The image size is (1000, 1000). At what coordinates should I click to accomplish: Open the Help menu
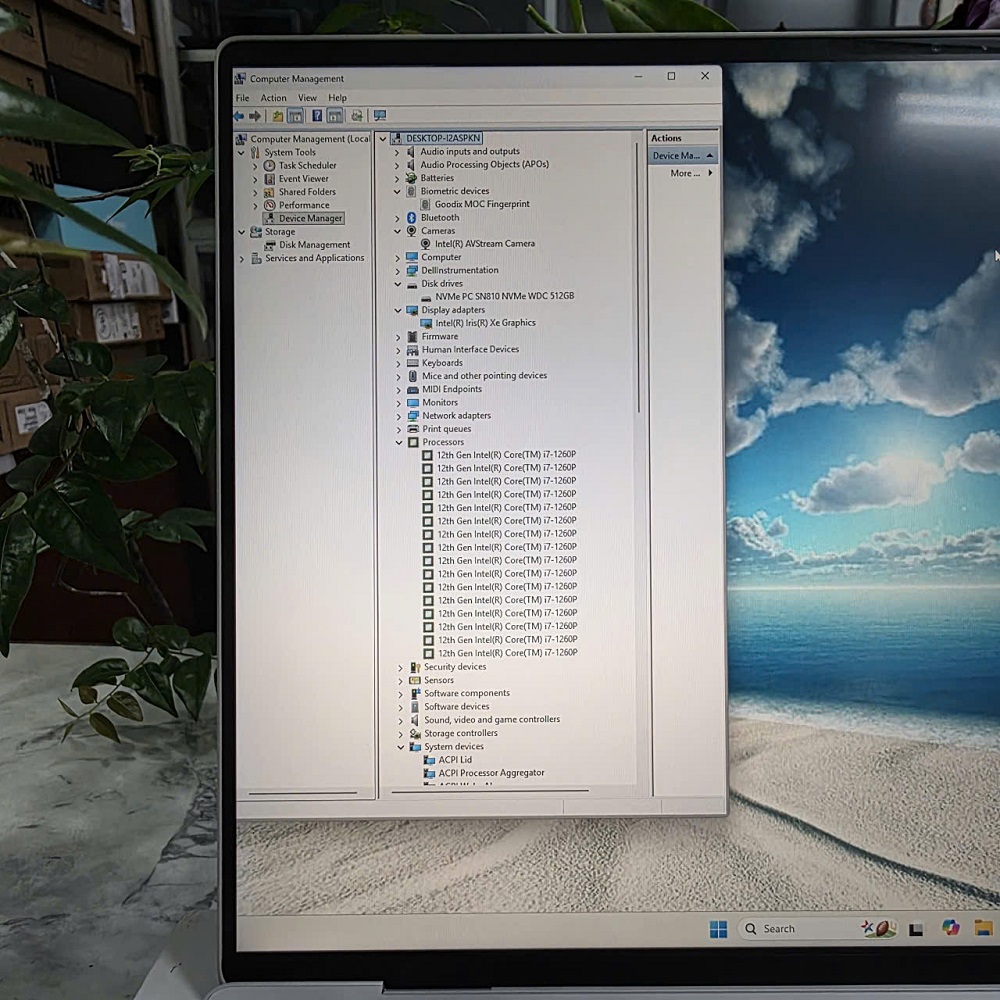[337, 98]
